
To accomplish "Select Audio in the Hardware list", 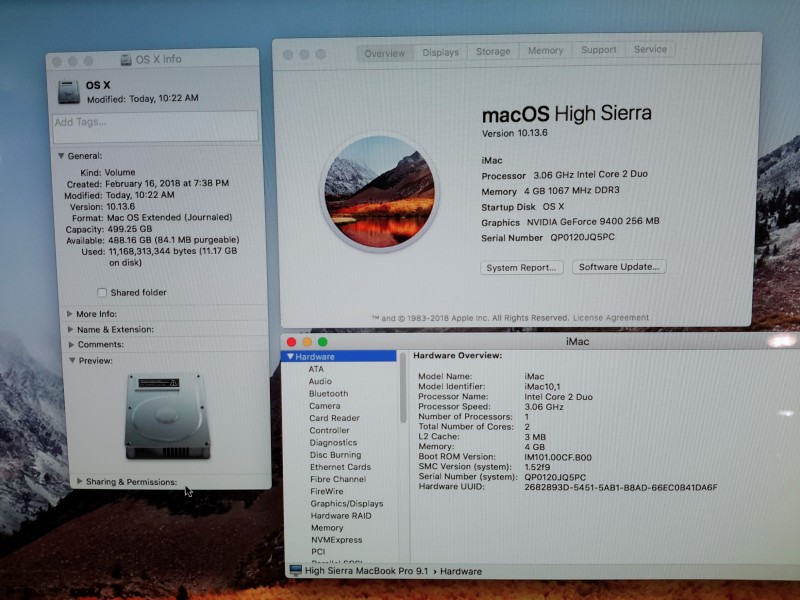I will point(320,381).
